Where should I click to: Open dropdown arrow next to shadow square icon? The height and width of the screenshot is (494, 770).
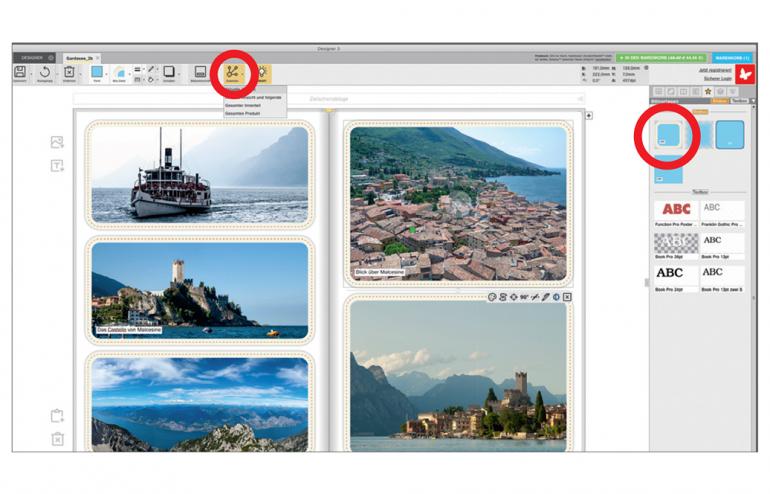179,75
